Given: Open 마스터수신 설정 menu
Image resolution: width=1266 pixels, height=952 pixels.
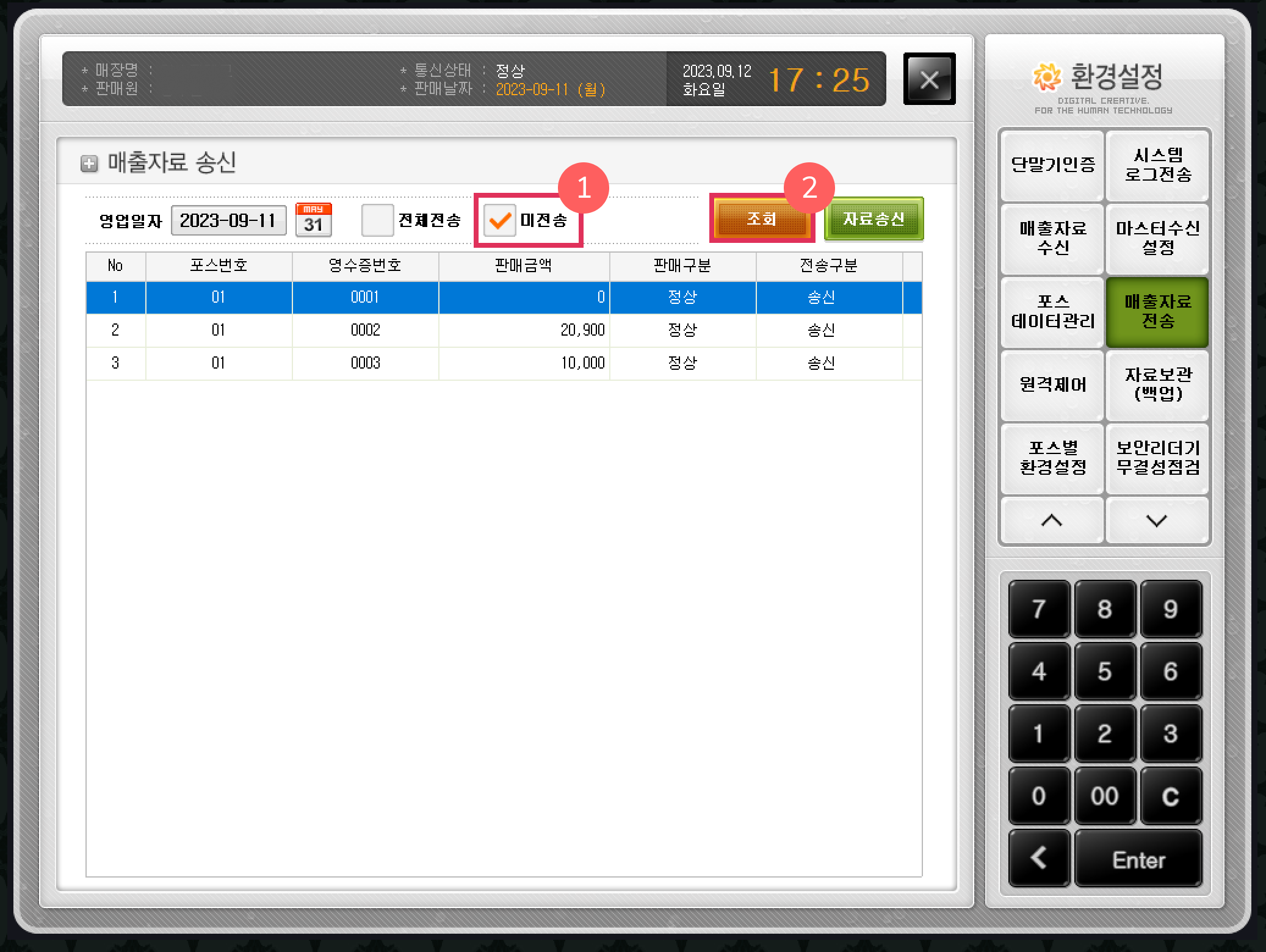Looking at the screenshot, I should (x=1157, y=238).
